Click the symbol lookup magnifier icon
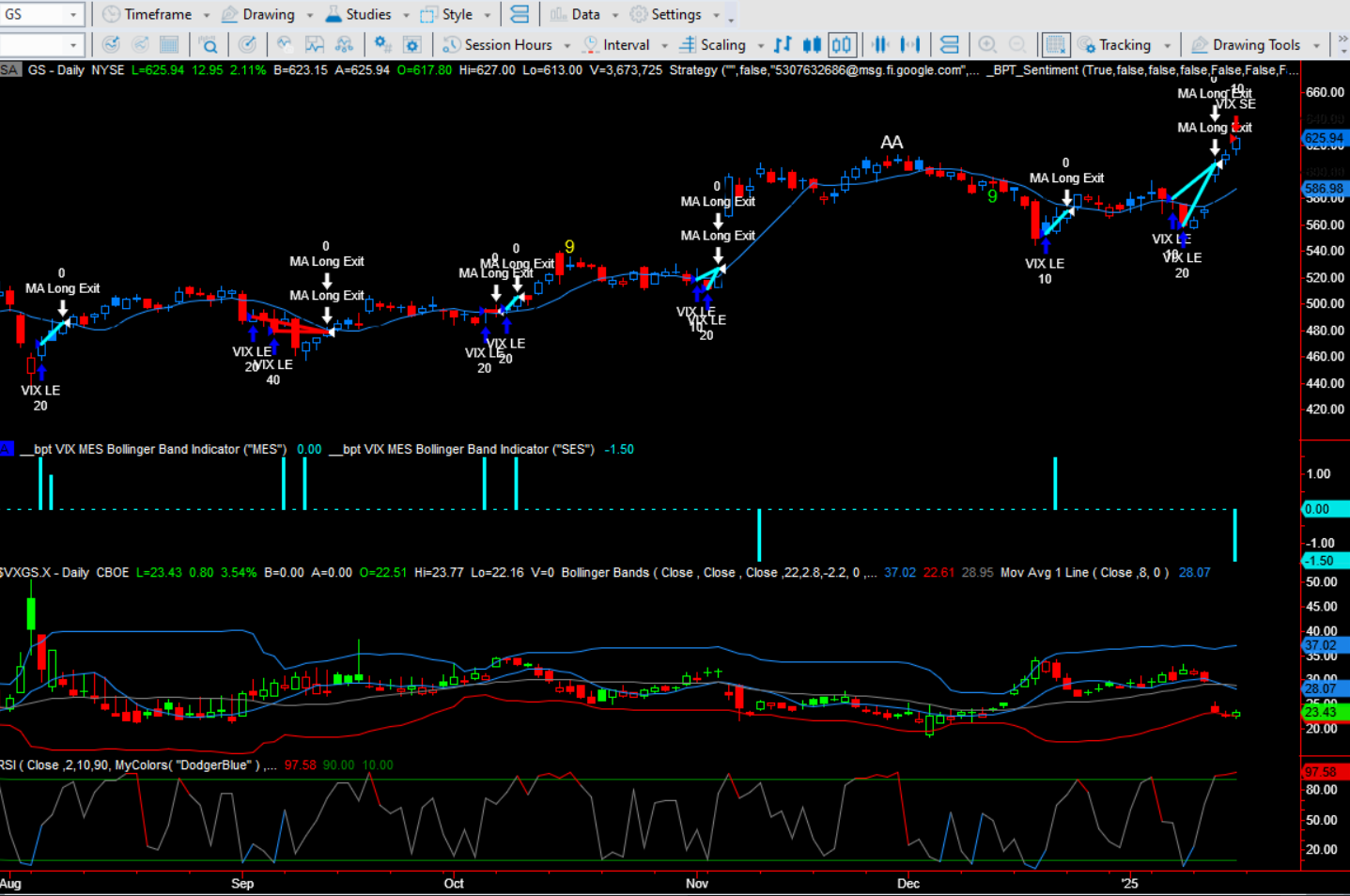Image resolution: width=1350 pixels, height=896 pixels. point(209,44)
